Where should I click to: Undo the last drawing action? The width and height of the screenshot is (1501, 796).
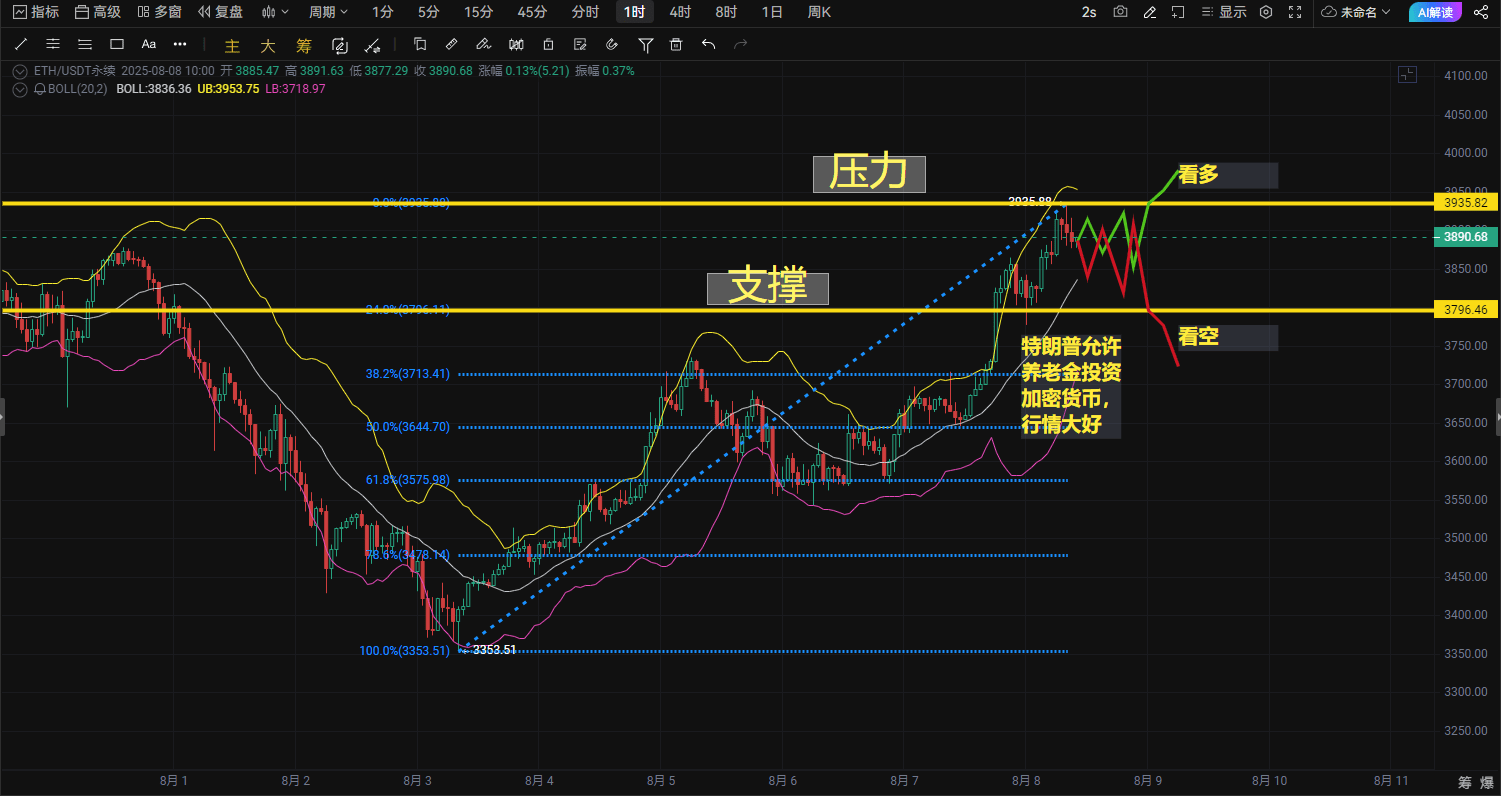point(709,44)
